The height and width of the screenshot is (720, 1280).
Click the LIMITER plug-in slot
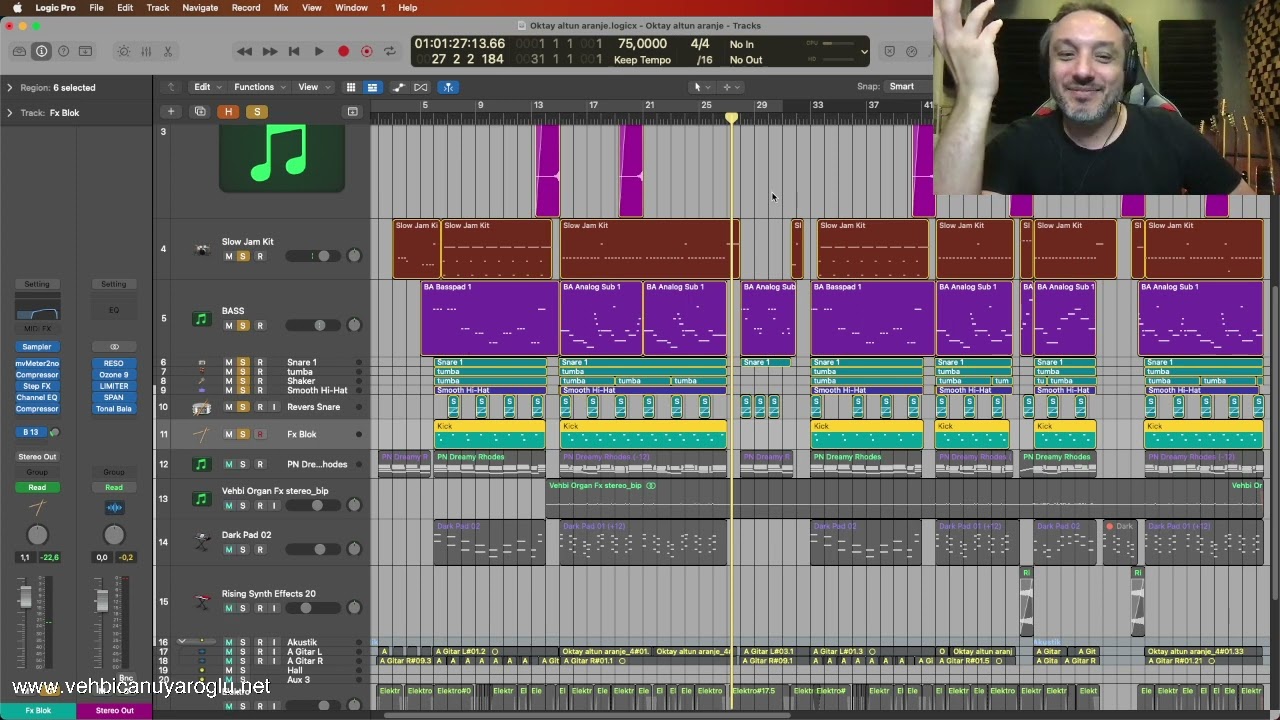point(114,386)
